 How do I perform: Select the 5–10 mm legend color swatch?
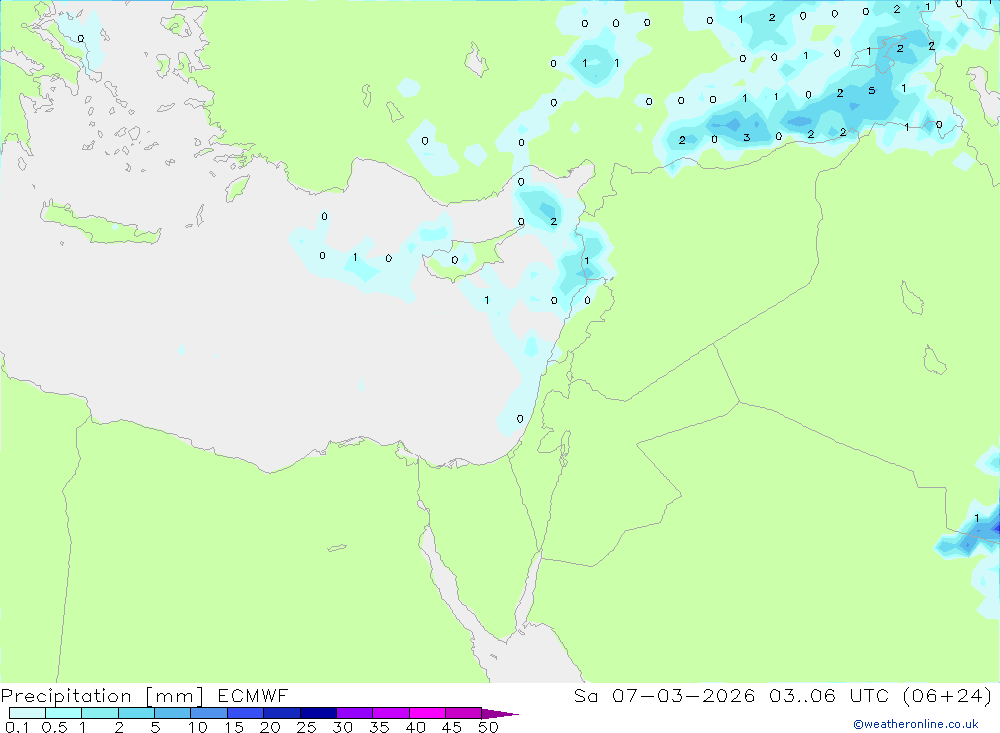(x=172, y=713)
